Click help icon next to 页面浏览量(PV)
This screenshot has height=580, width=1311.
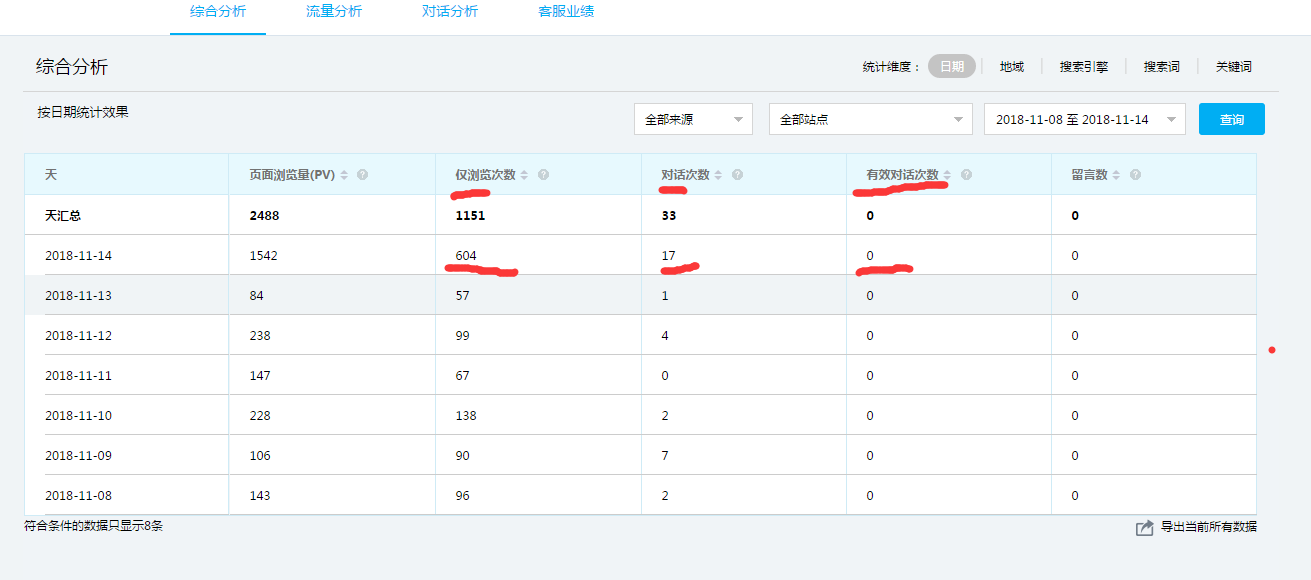point(363,175)
